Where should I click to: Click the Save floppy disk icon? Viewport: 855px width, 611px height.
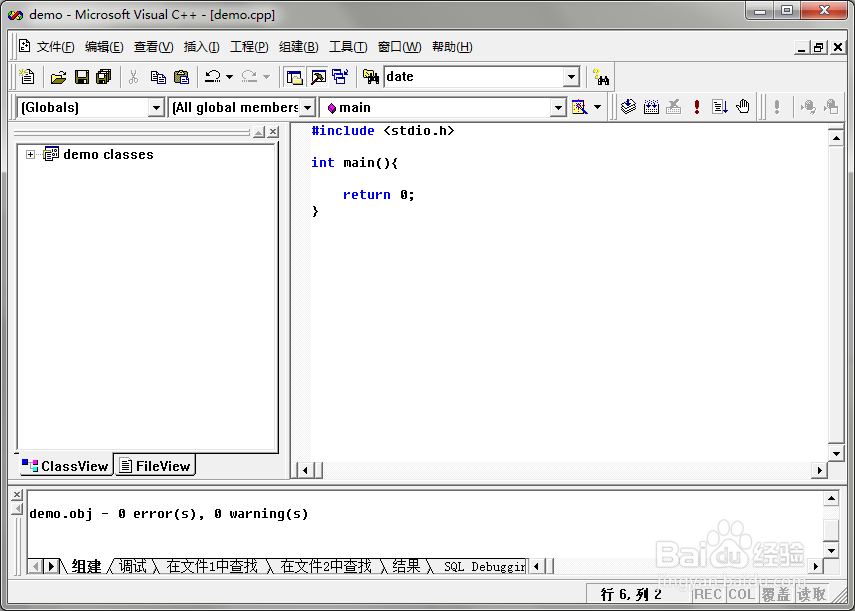click(x=81, y=77)
